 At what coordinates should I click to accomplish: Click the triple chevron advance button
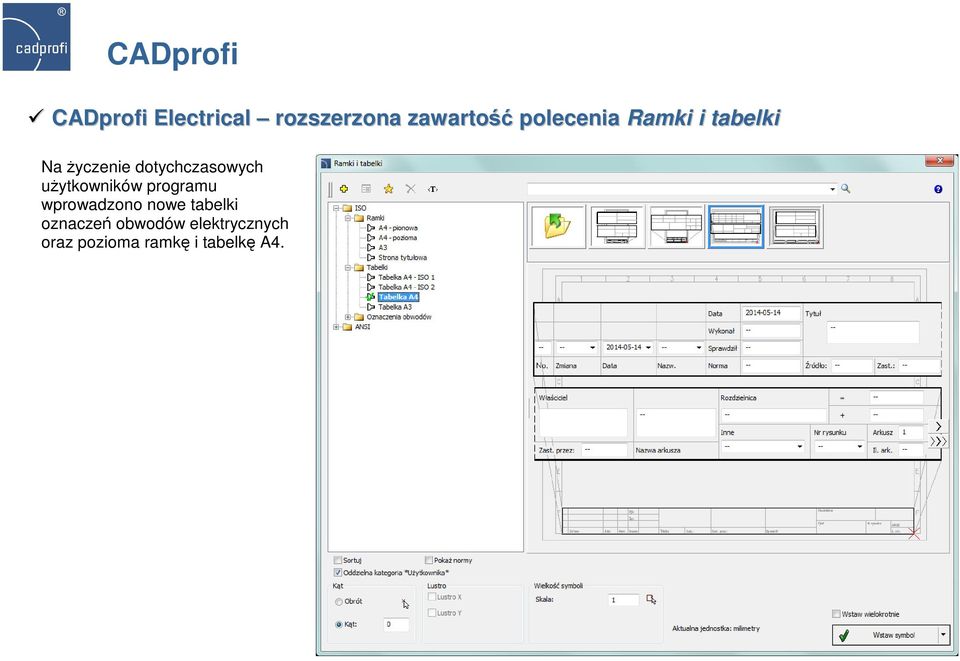(938, 441)
